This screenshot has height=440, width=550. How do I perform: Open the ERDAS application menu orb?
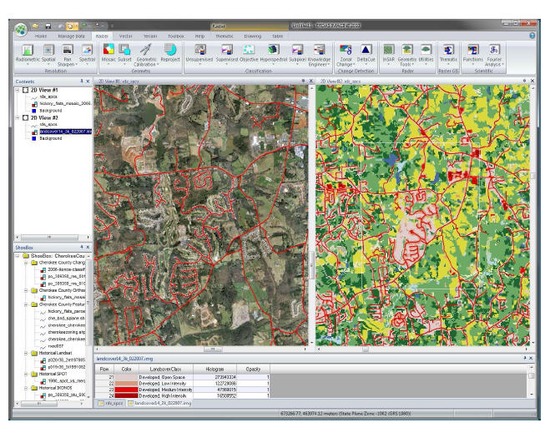pos(21,30)
